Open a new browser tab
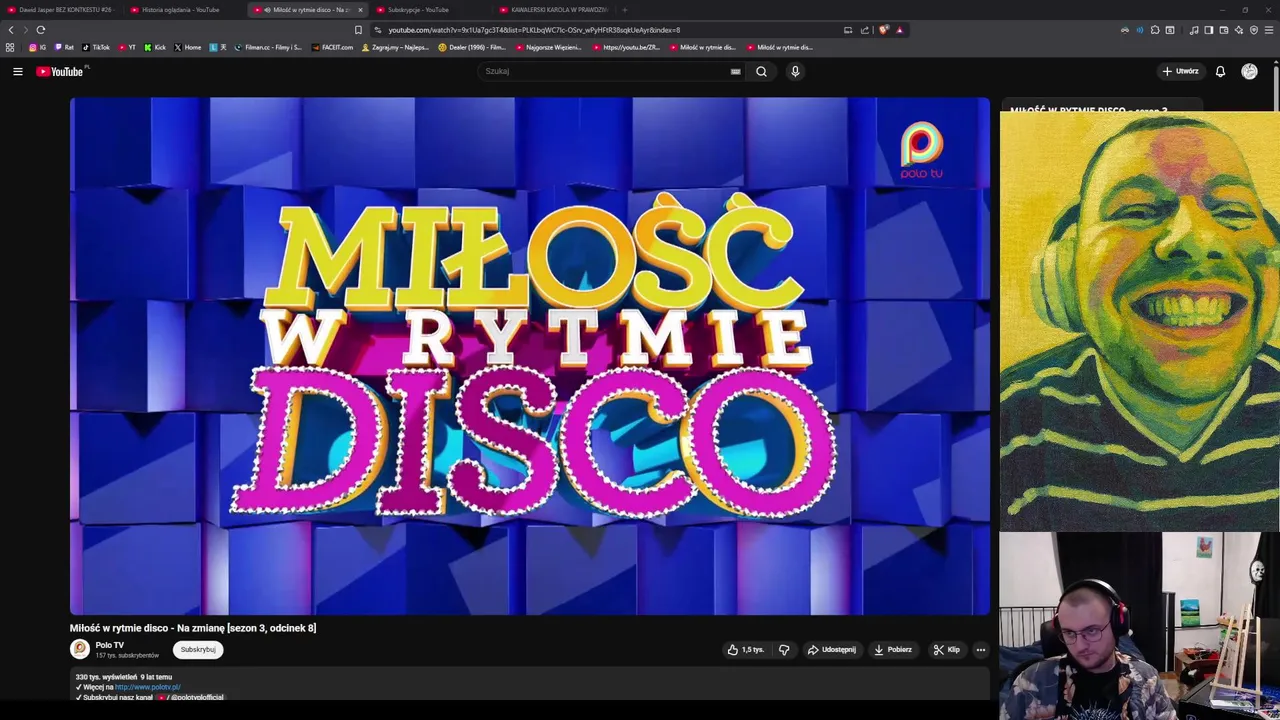The width and height of the screenshot is (1280, 720). [x=624, y=10]
